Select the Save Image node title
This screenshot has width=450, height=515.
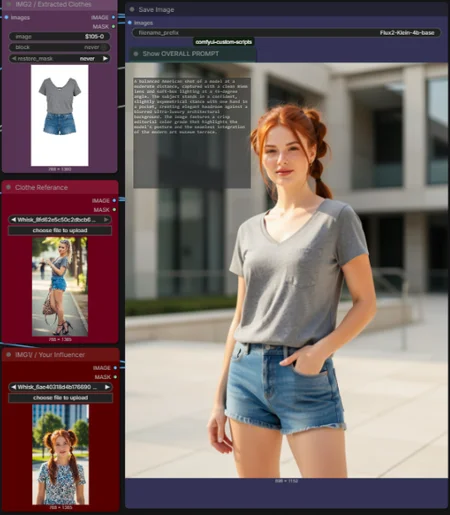point(156,10)
